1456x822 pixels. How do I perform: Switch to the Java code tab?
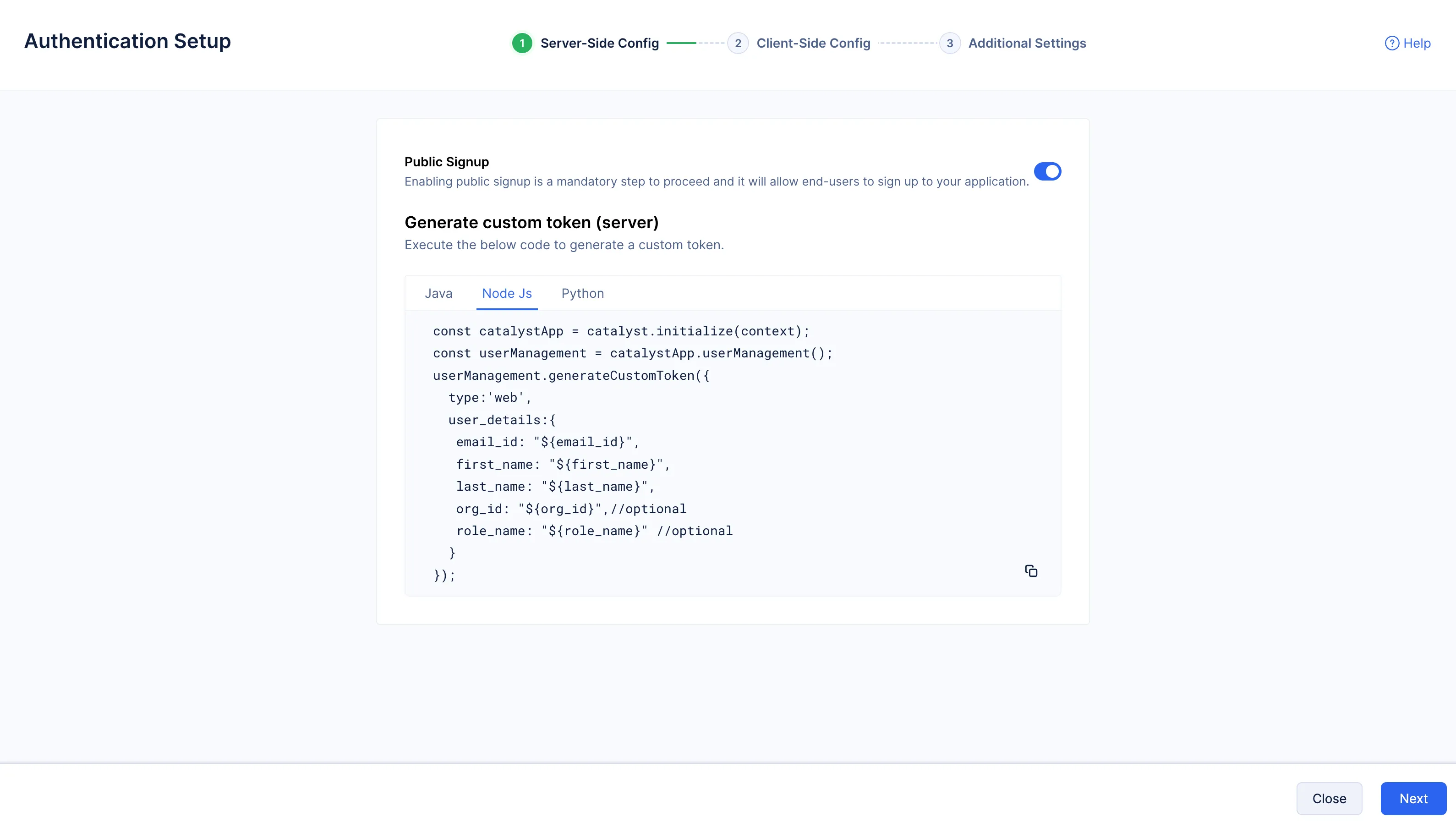[x=438, y=293]
